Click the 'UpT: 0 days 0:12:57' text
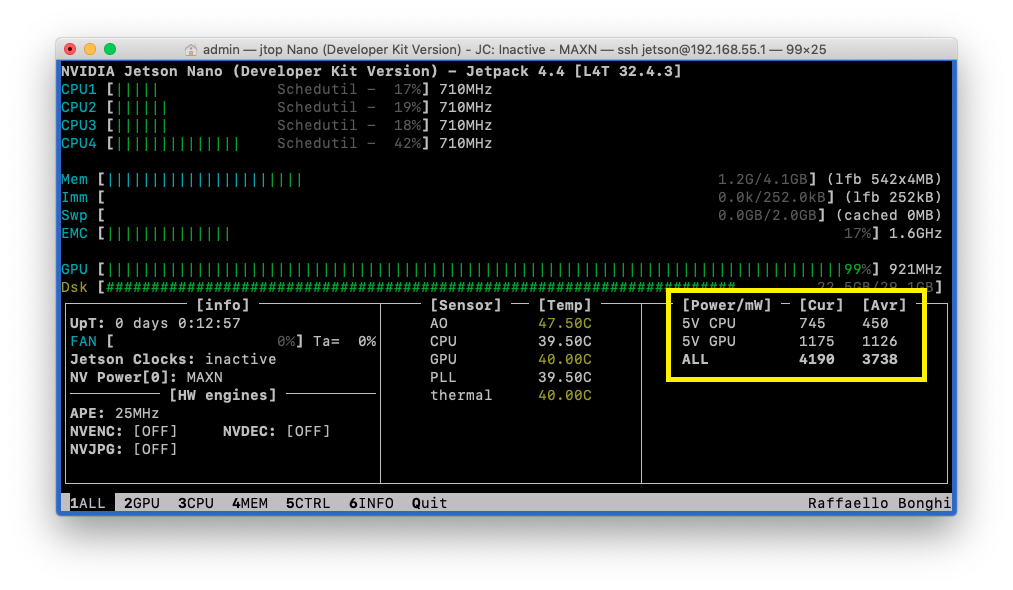Viewport: 1013px width, 590px height. point(155,323)
